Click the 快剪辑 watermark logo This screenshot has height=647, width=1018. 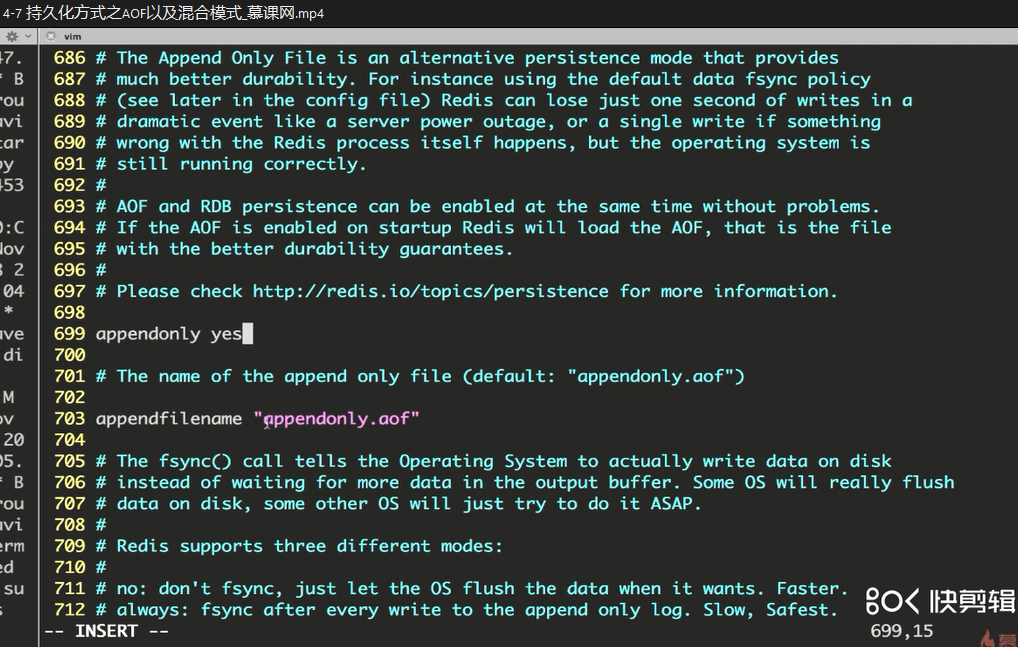(x=940, y=600)
